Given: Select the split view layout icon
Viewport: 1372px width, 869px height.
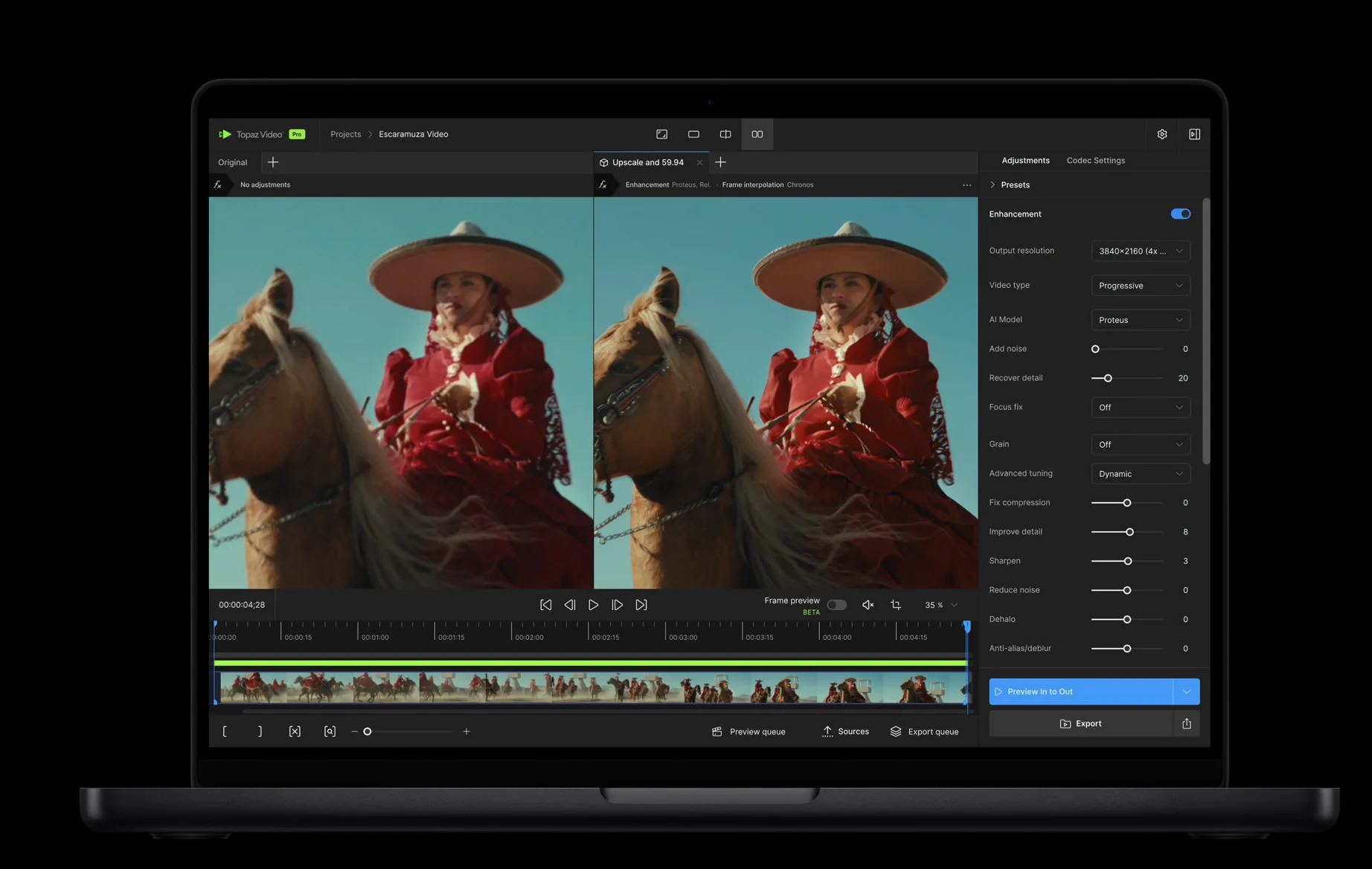Looking at the screenshot, I should pyautogui.click(x=725, y=134).
